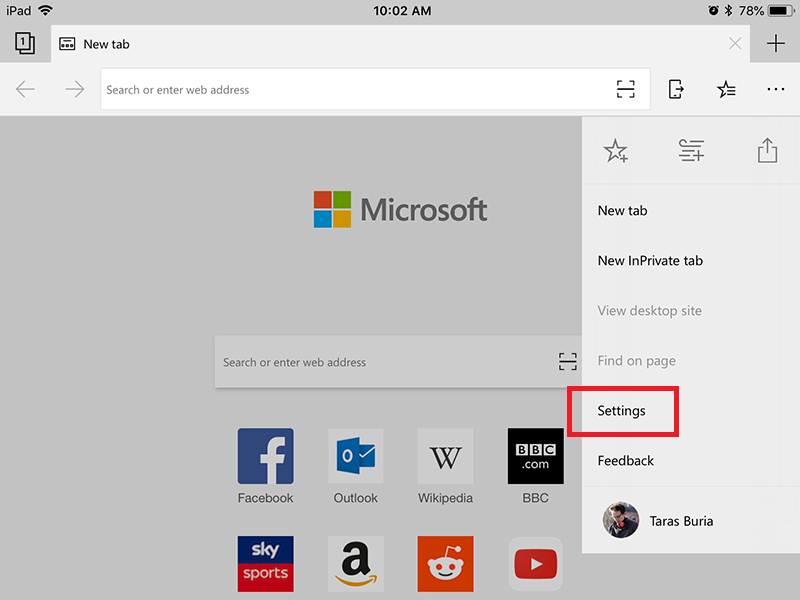Open the YouTube top site tile

click(536, 564)
